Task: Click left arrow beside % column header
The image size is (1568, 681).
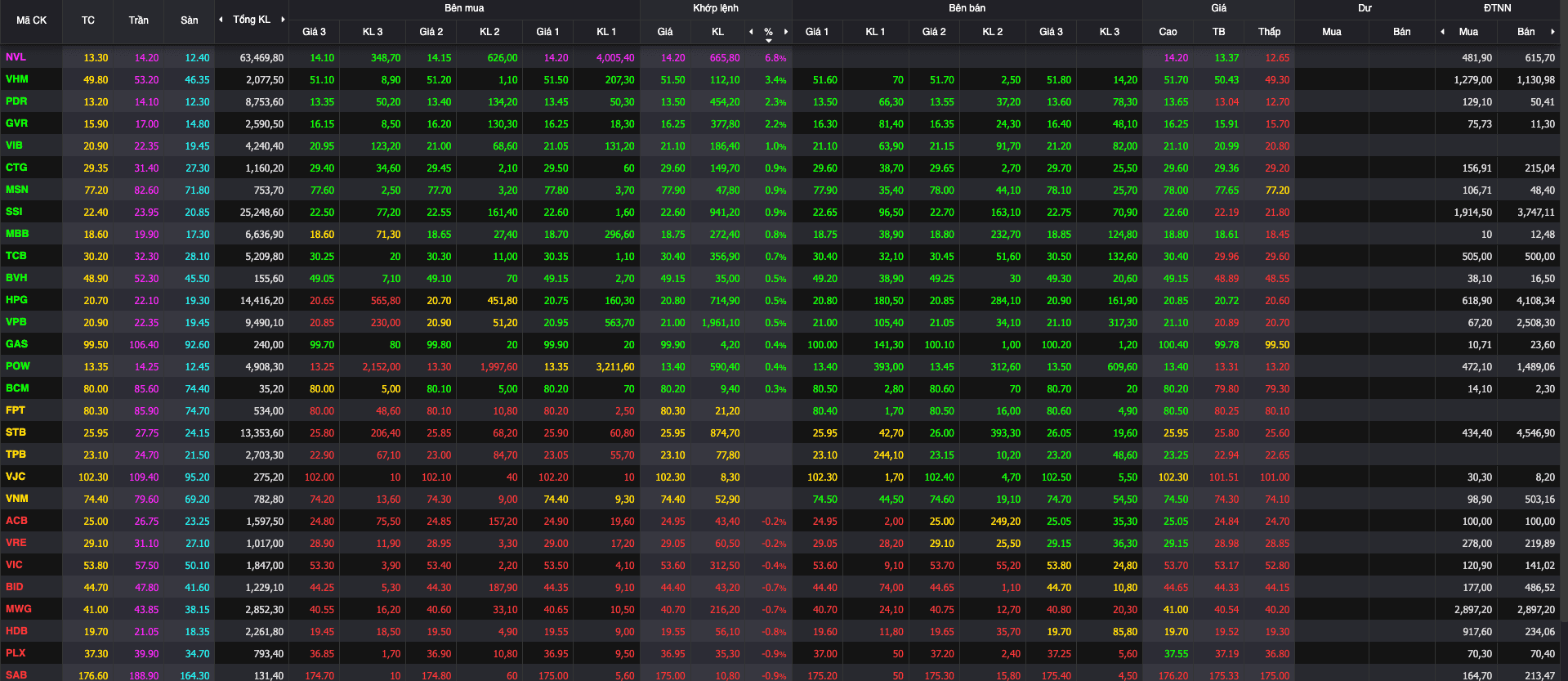Action: 751,32
